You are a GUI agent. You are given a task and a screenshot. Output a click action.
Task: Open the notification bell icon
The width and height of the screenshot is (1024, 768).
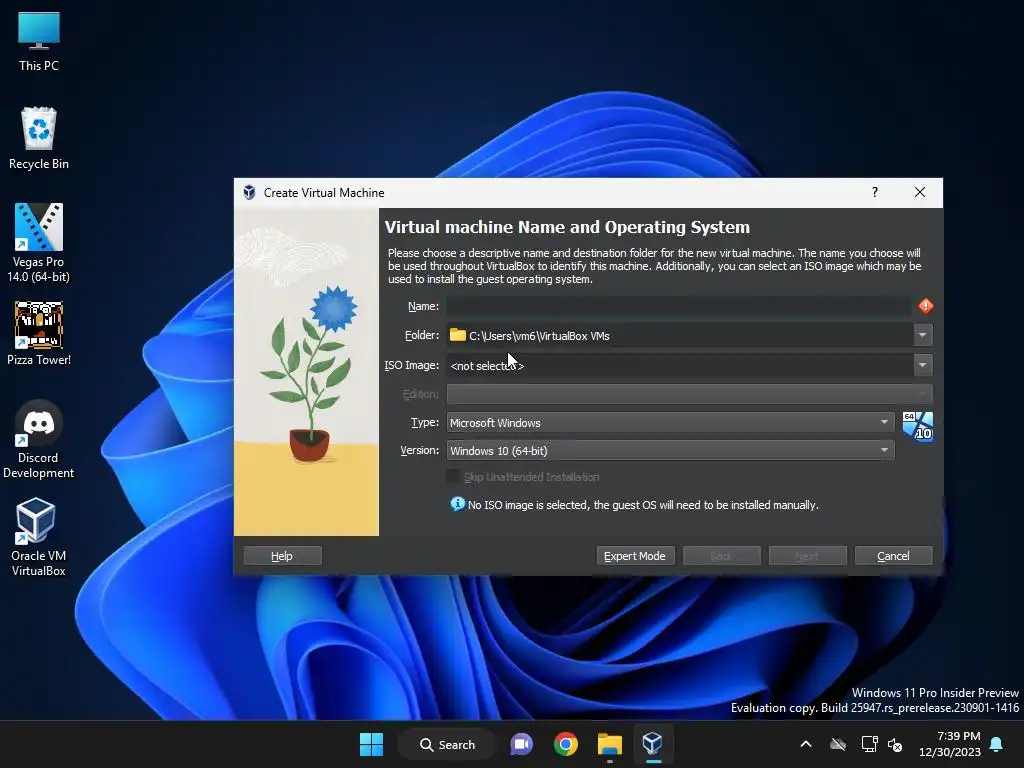click(x=997, y=744)
